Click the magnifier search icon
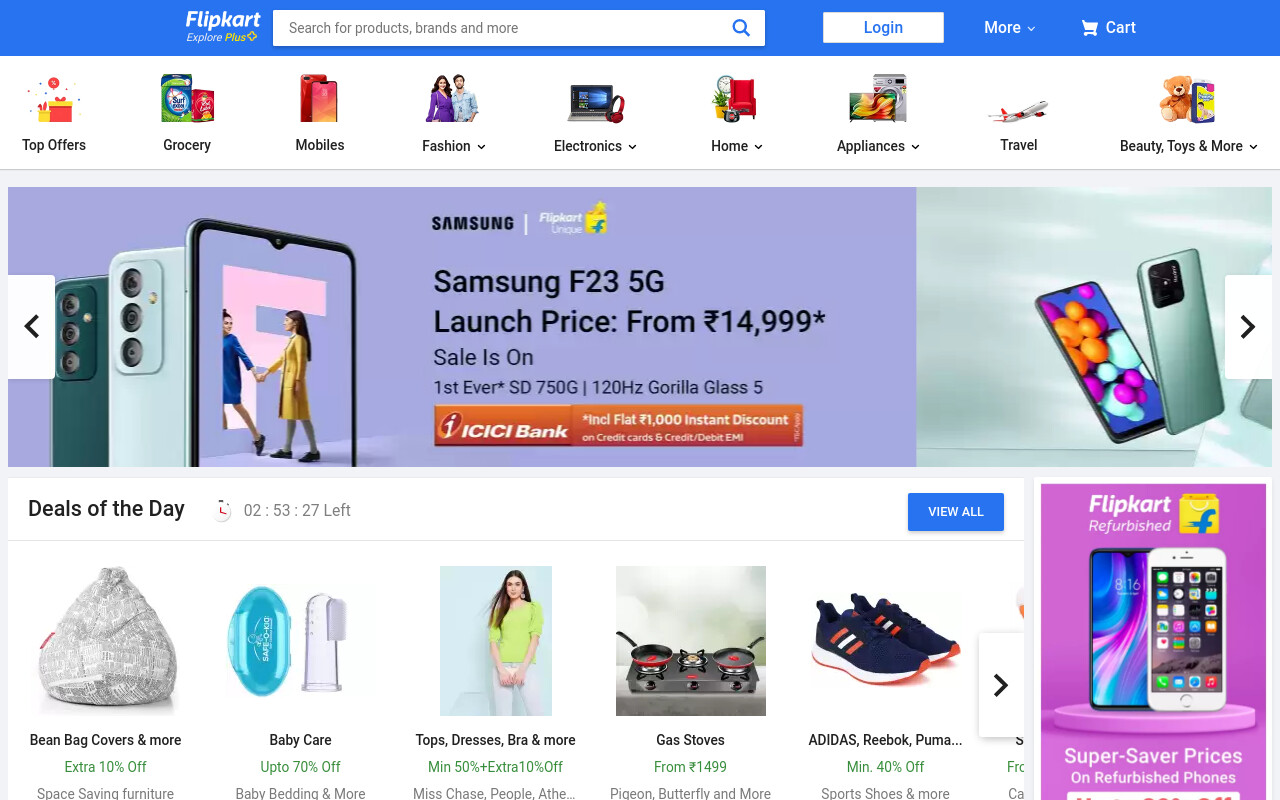 pyautogui.click(x=741, y=28)
